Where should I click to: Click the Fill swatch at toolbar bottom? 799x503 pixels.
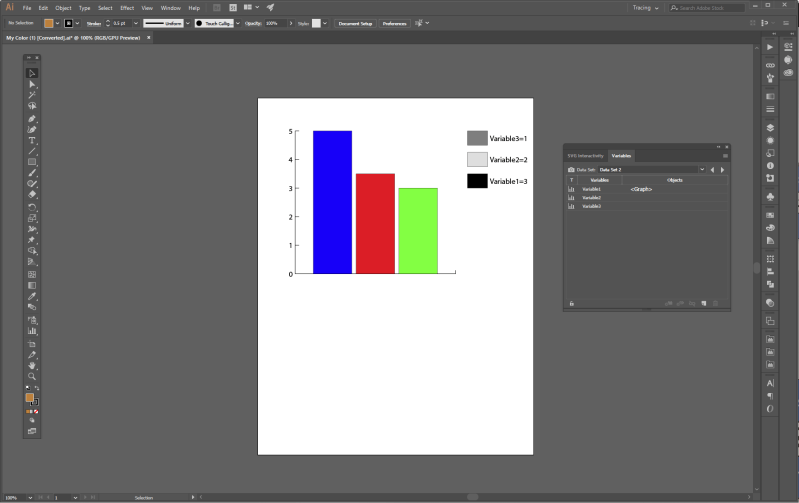coord(30,398)
